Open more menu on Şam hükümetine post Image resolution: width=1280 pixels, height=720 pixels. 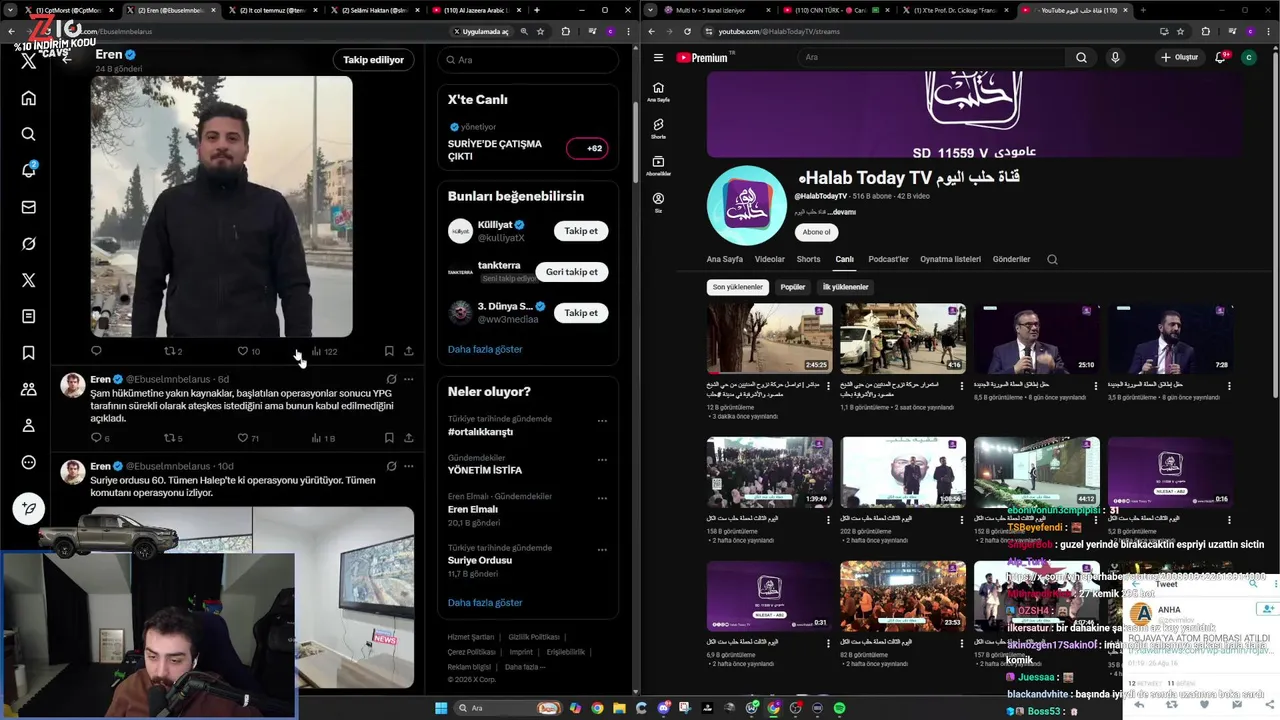point(408,380)
